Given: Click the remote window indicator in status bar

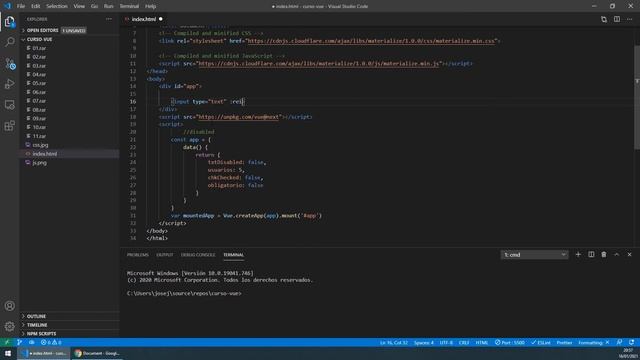Looking at the screenshot, I should point(7,342).
